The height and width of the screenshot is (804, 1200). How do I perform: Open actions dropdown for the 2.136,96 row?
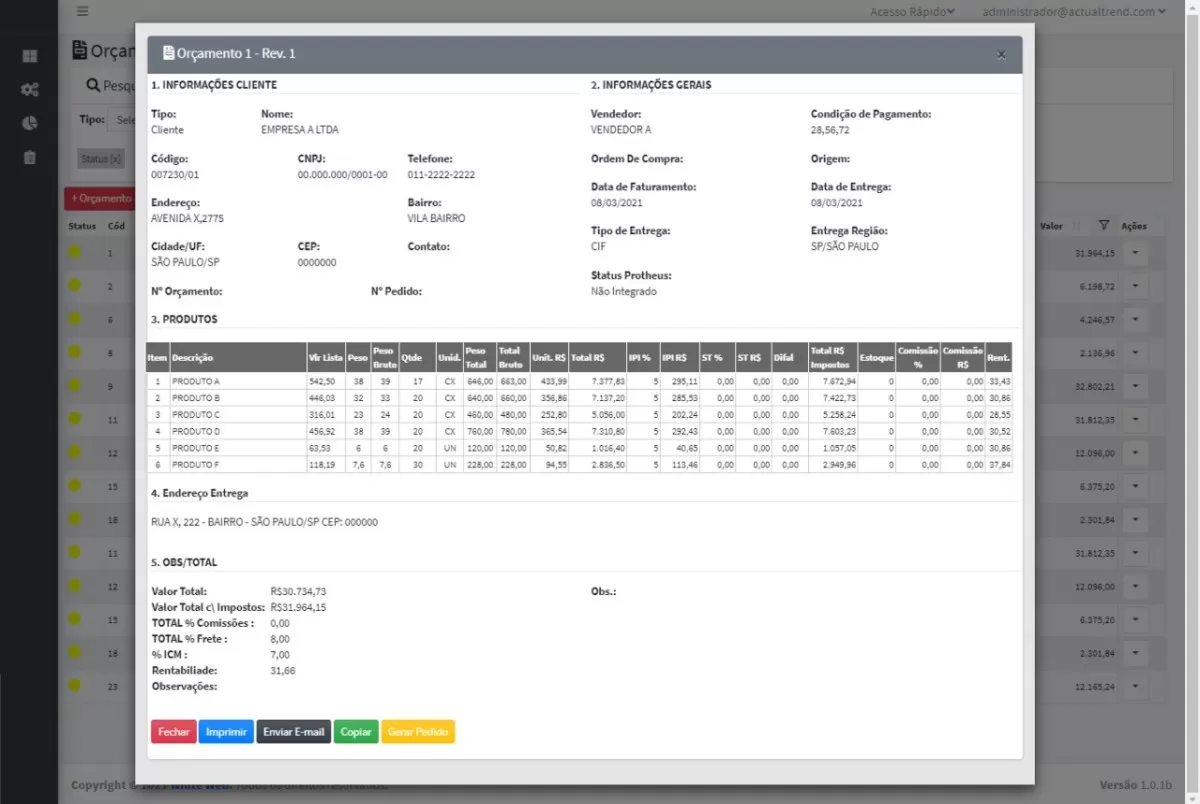point(1136,353)
